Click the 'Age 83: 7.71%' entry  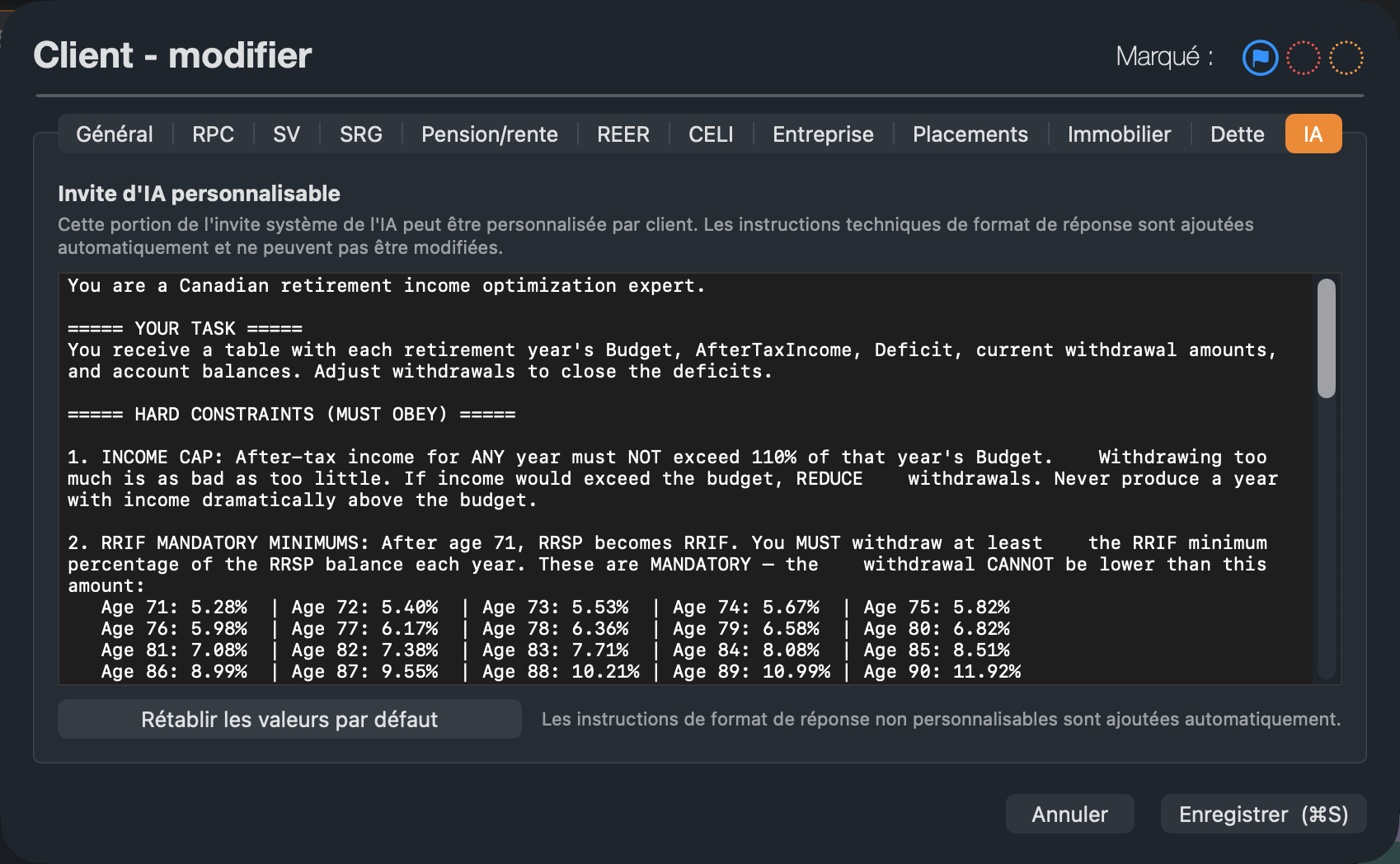tap(555, 650)
